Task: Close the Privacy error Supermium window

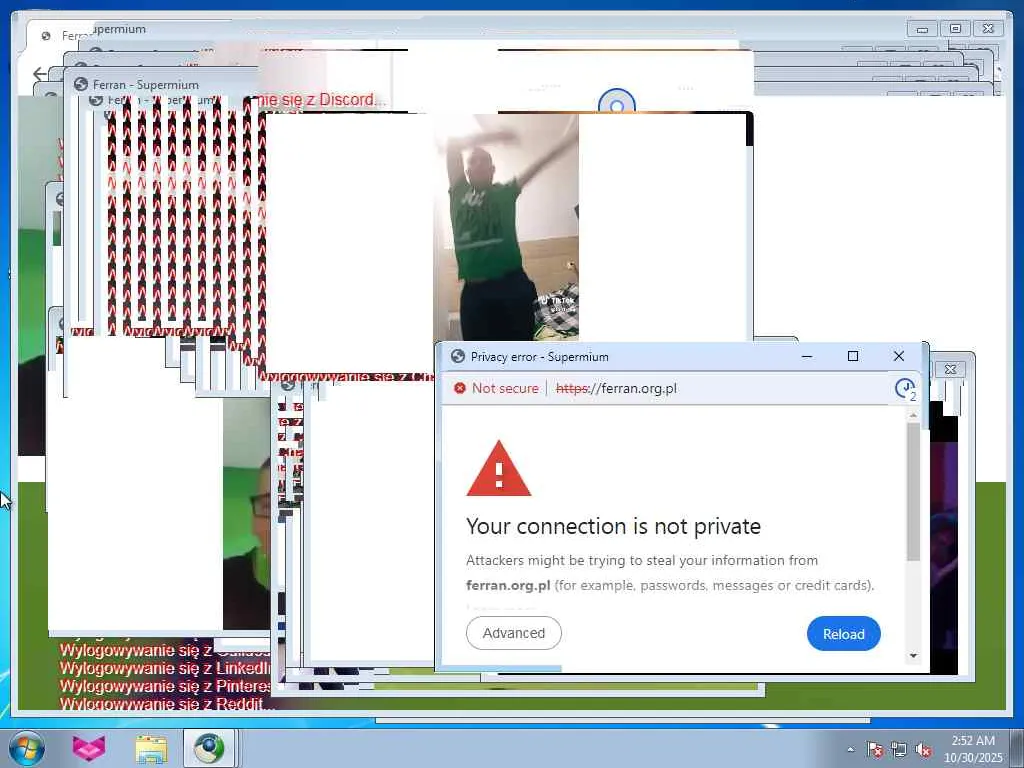Action: pos(899,356)
